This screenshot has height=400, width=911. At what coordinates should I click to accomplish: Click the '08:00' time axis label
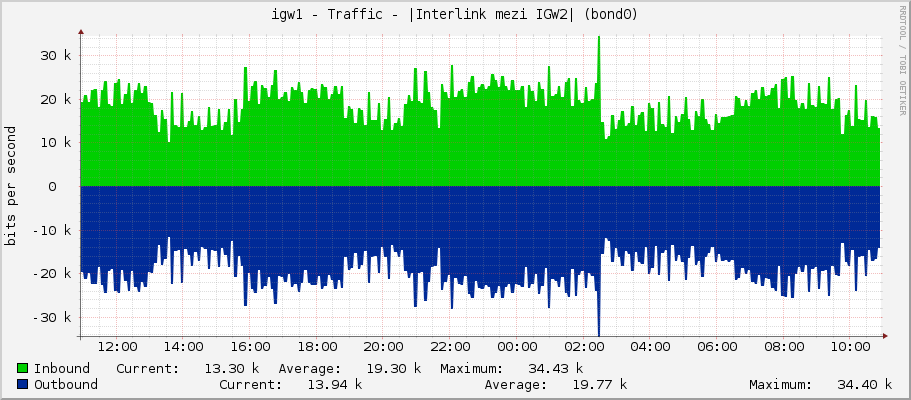[786, 348]
